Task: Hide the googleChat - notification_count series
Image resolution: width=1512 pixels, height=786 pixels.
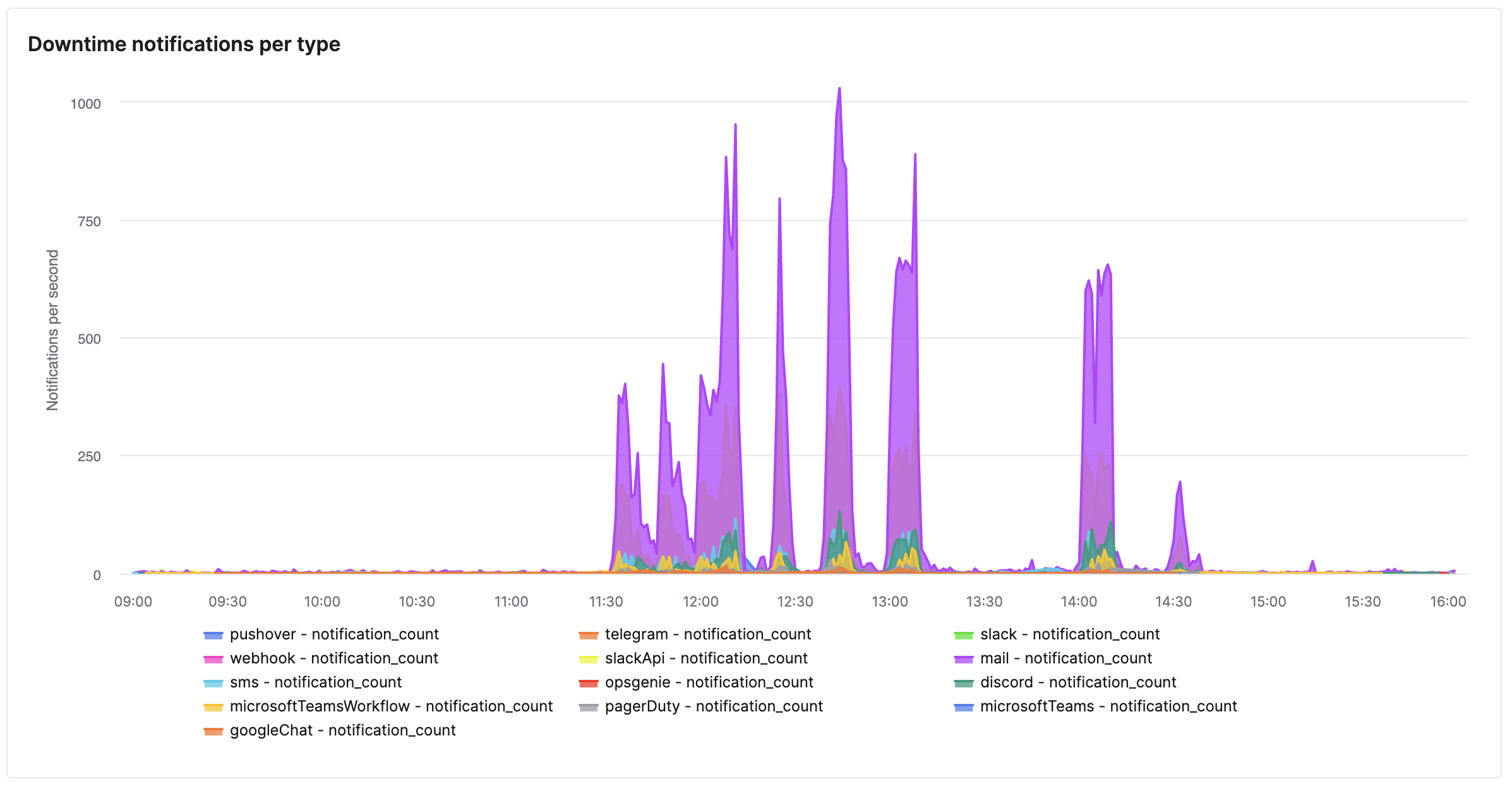Action: click(342, 730)
